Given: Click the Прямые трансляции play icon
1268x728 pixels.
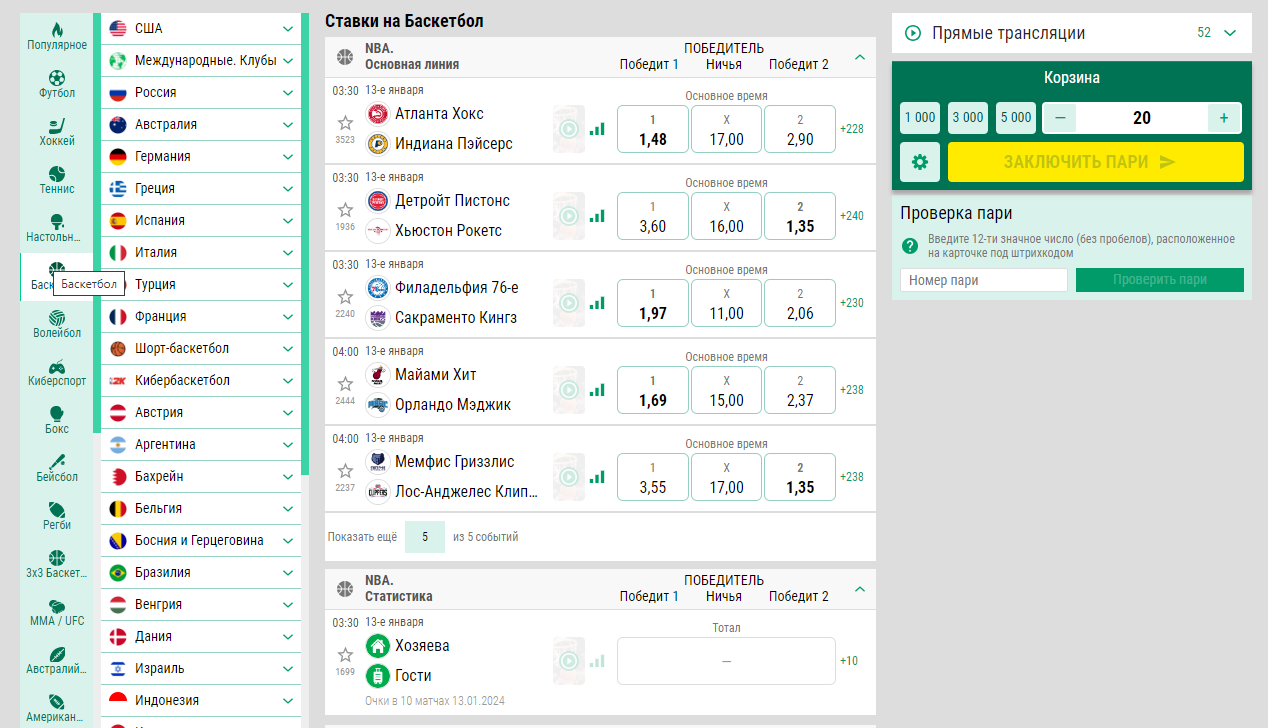Looking at the screenshot, I should click(913, 33).
